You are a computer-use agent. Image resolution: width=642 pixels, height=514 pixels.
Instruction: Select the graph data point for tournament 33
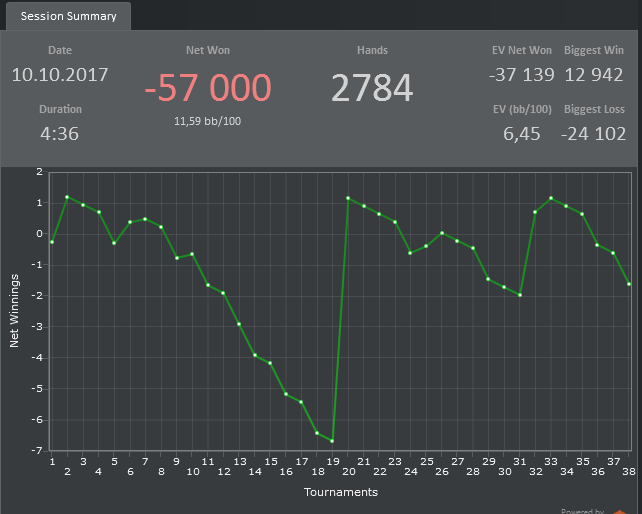(x=551, y=198)
